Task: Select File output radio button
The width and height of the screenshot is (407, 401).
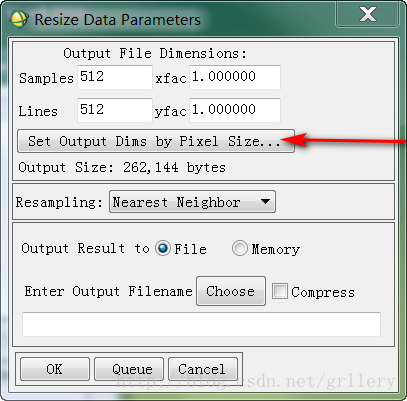Action: (163, 248)
